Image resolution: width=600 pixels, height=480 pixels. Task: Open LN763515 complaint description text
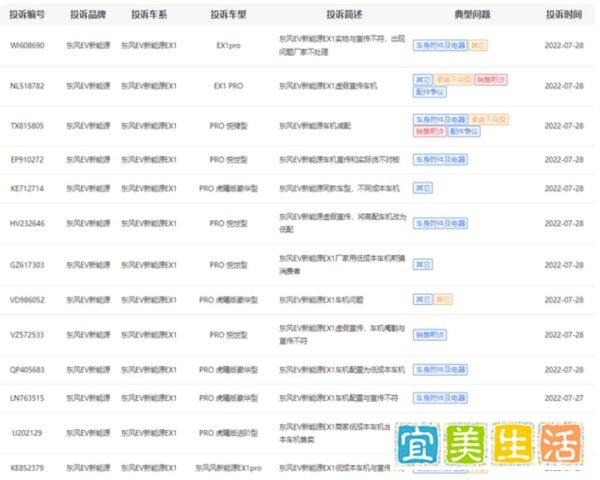[338, 398]
